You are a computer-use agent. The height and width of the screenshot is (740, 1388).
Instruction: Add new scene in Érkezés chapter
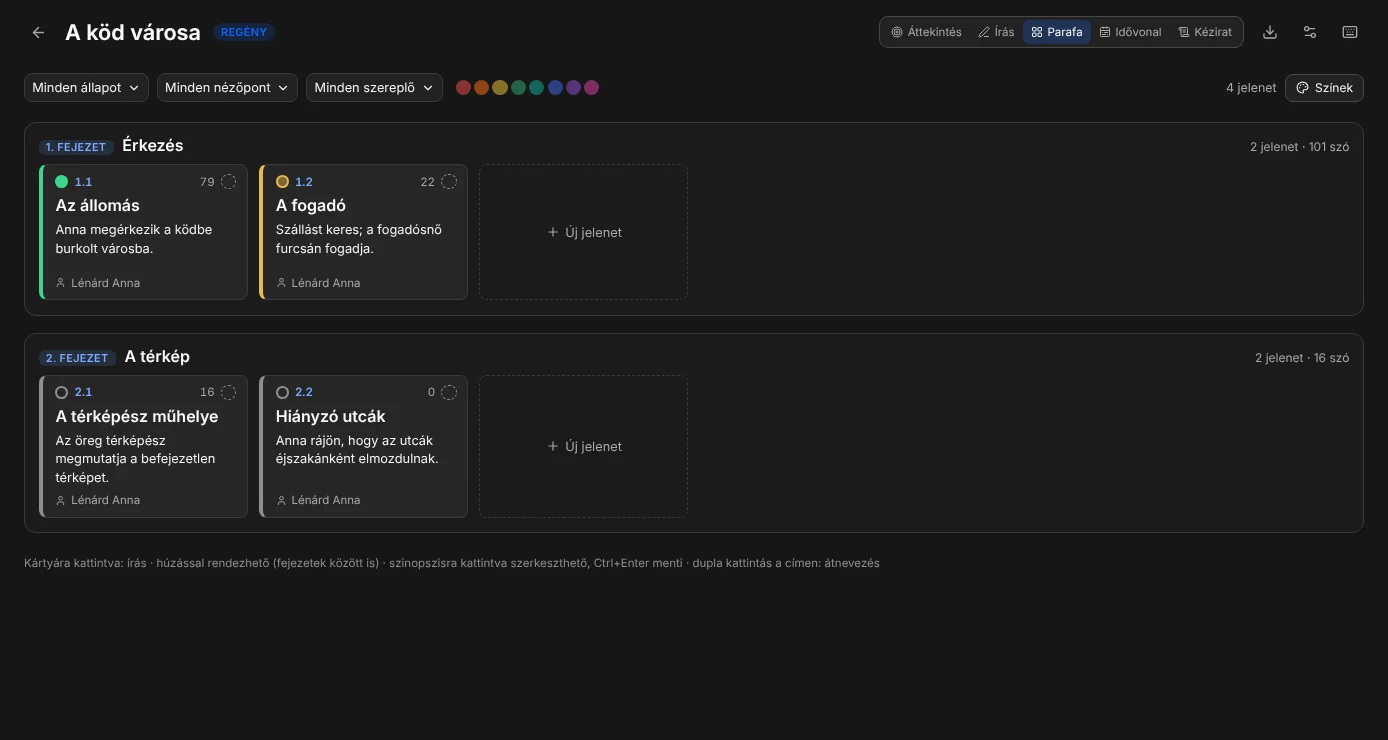[x=583, y=232]
